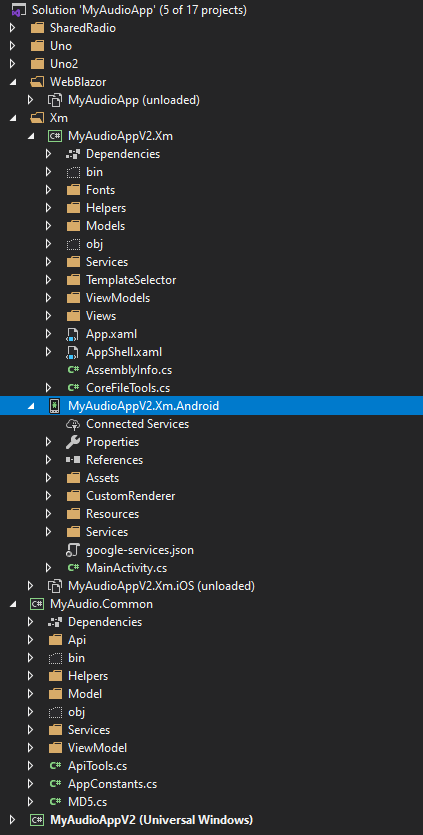Expand the Views folder arrow
The image size is (423, 835).
tap(48, 316)
